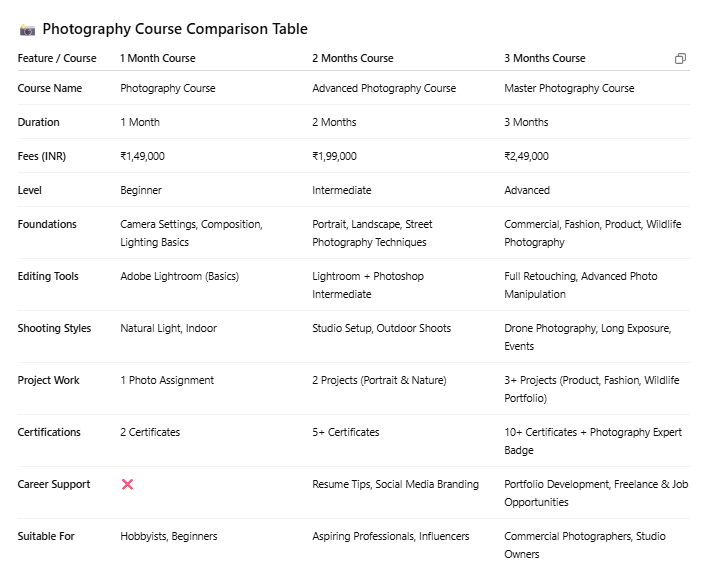This screenshot has height=577, width=712.
Task: Select the "3 Months Course" column header
Action: click(545, 59)
